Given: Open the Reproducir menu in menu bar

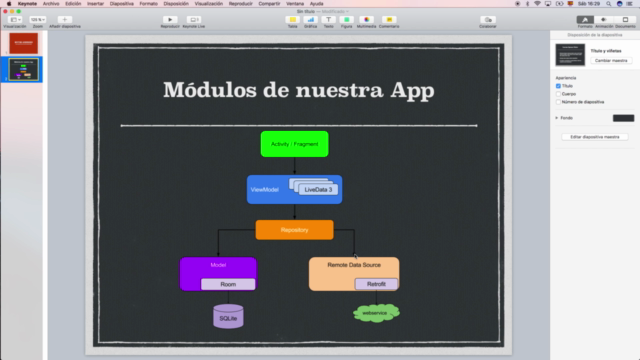Looking at the screenshot, I should click(240, 4).
